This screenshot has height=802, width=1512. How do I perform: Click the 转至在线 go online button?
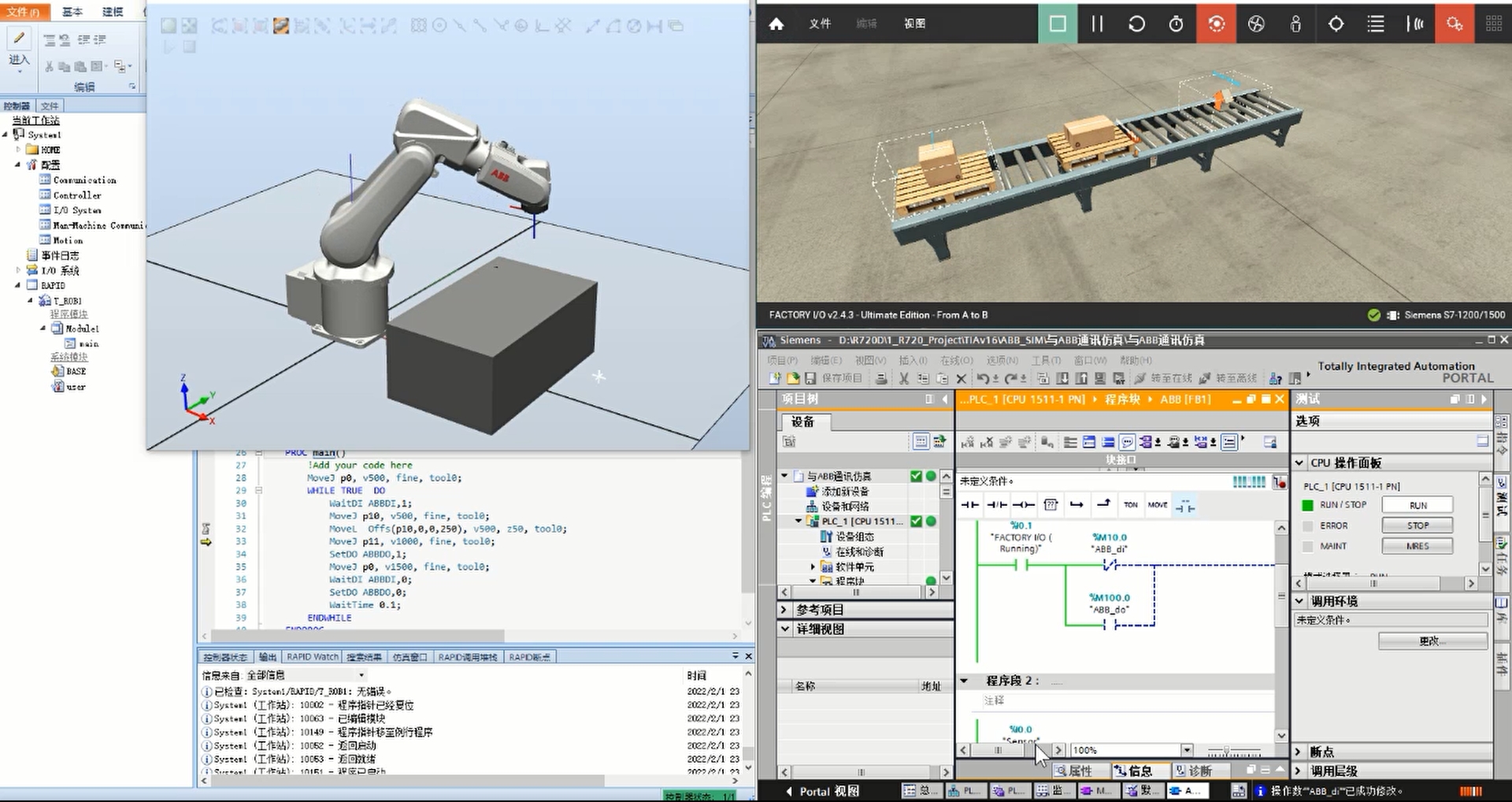(1162, 379)
